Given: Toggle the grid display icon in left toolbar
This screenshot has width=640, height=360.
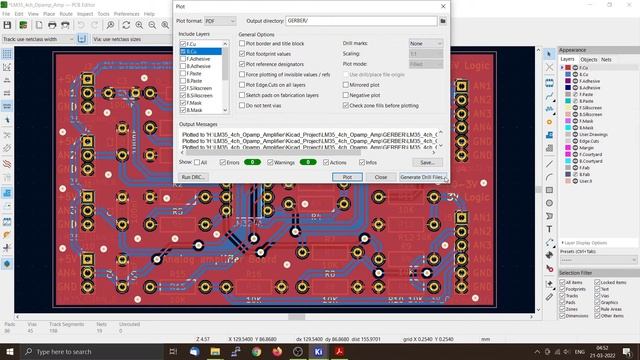Looking at the screenshot, I should (7, 54).
